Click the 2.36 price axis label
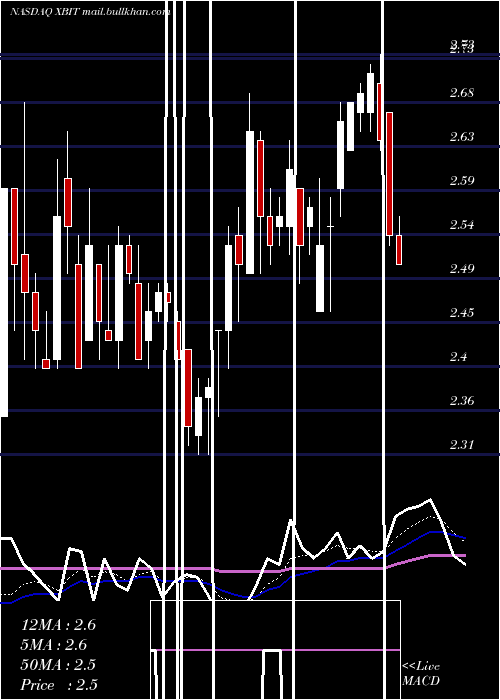The width and height of the screenshot is (500, 700). tap(462, 400)
